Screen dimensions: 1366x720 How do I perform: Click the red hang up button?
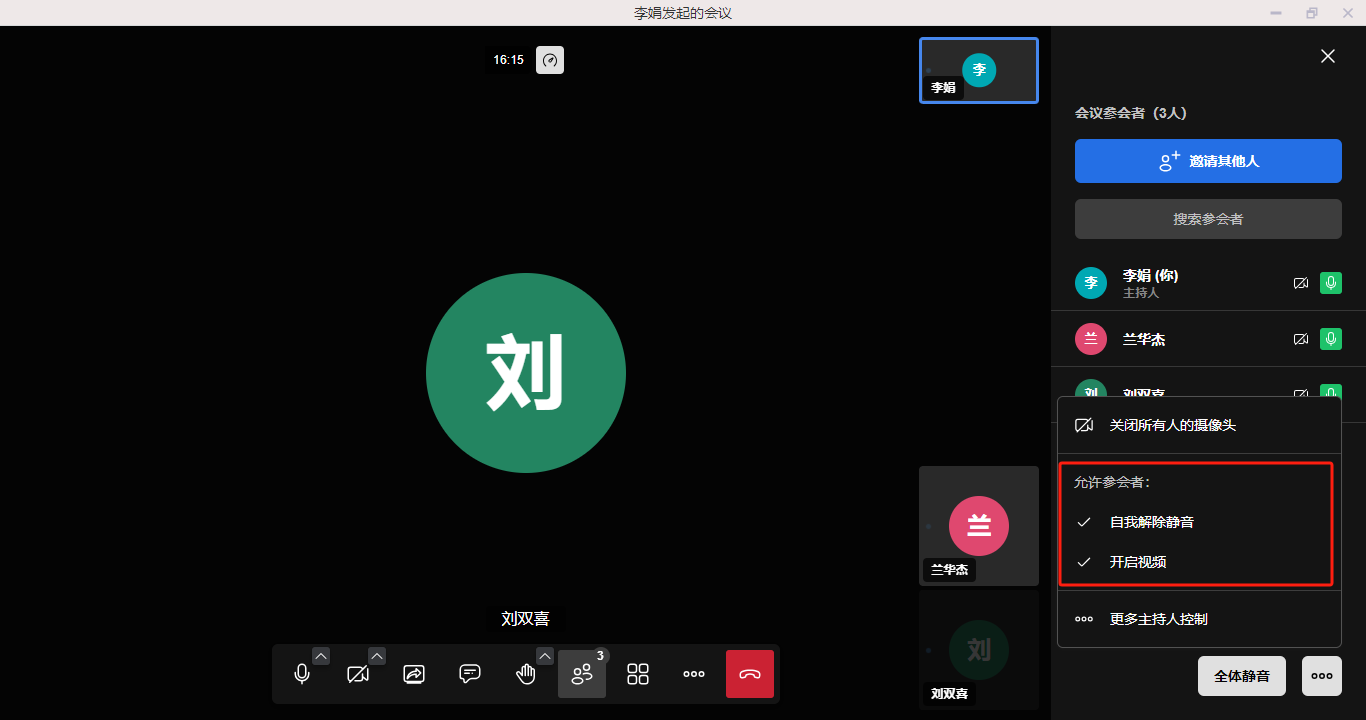(x=750, y=674)
